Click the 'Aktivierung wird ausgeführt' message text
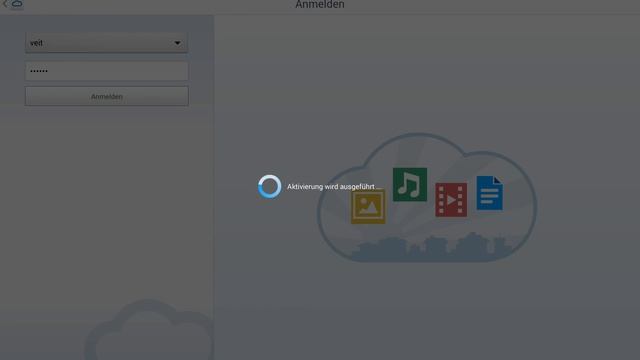Screen dimensions: 640x360 point(335,187)
